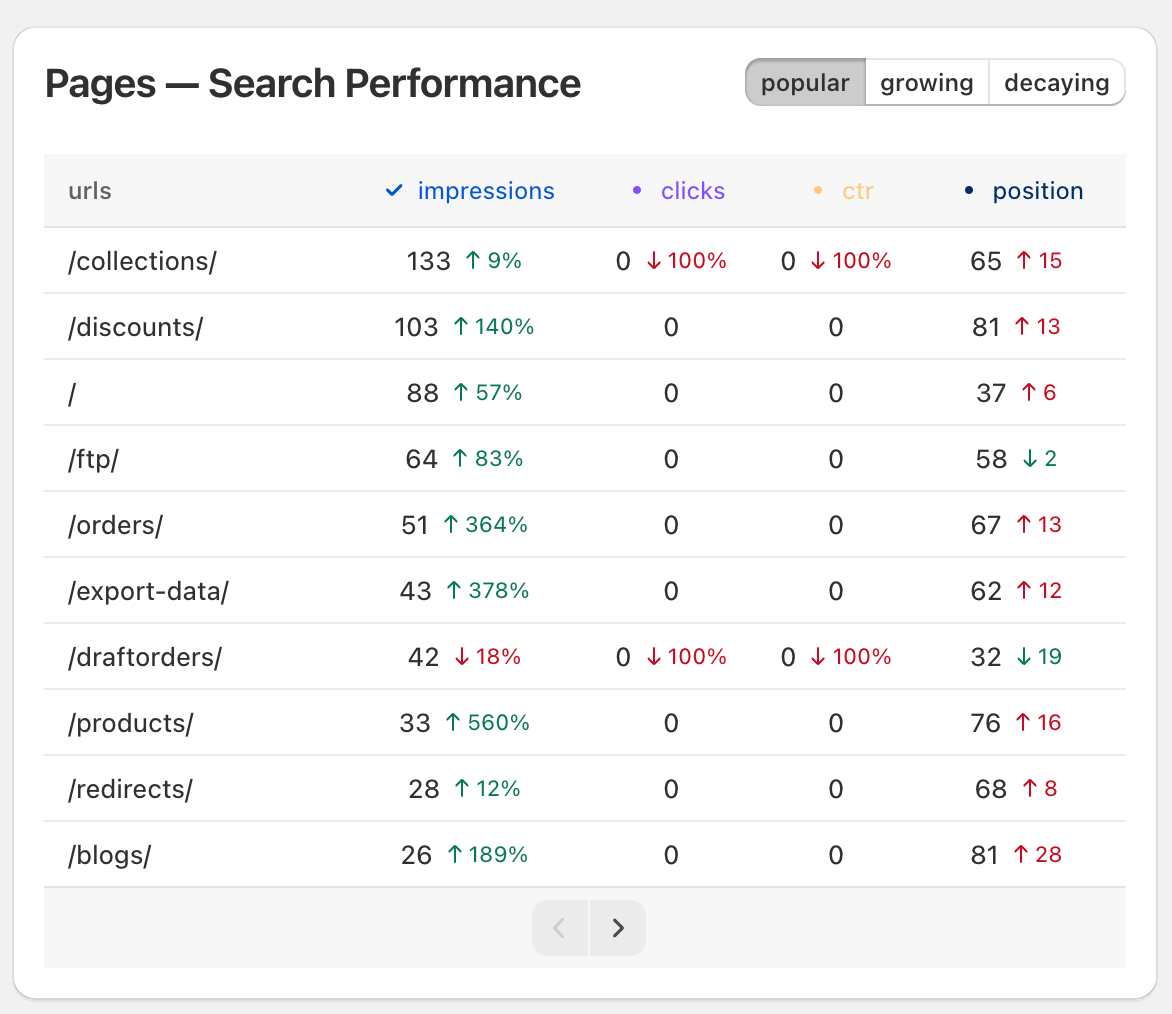Image resolution: width=1172 pixels, height=1014 pixels.
Task: Toggle the decaying view on
Action: pyautogui.click(x=1056, y=82)
